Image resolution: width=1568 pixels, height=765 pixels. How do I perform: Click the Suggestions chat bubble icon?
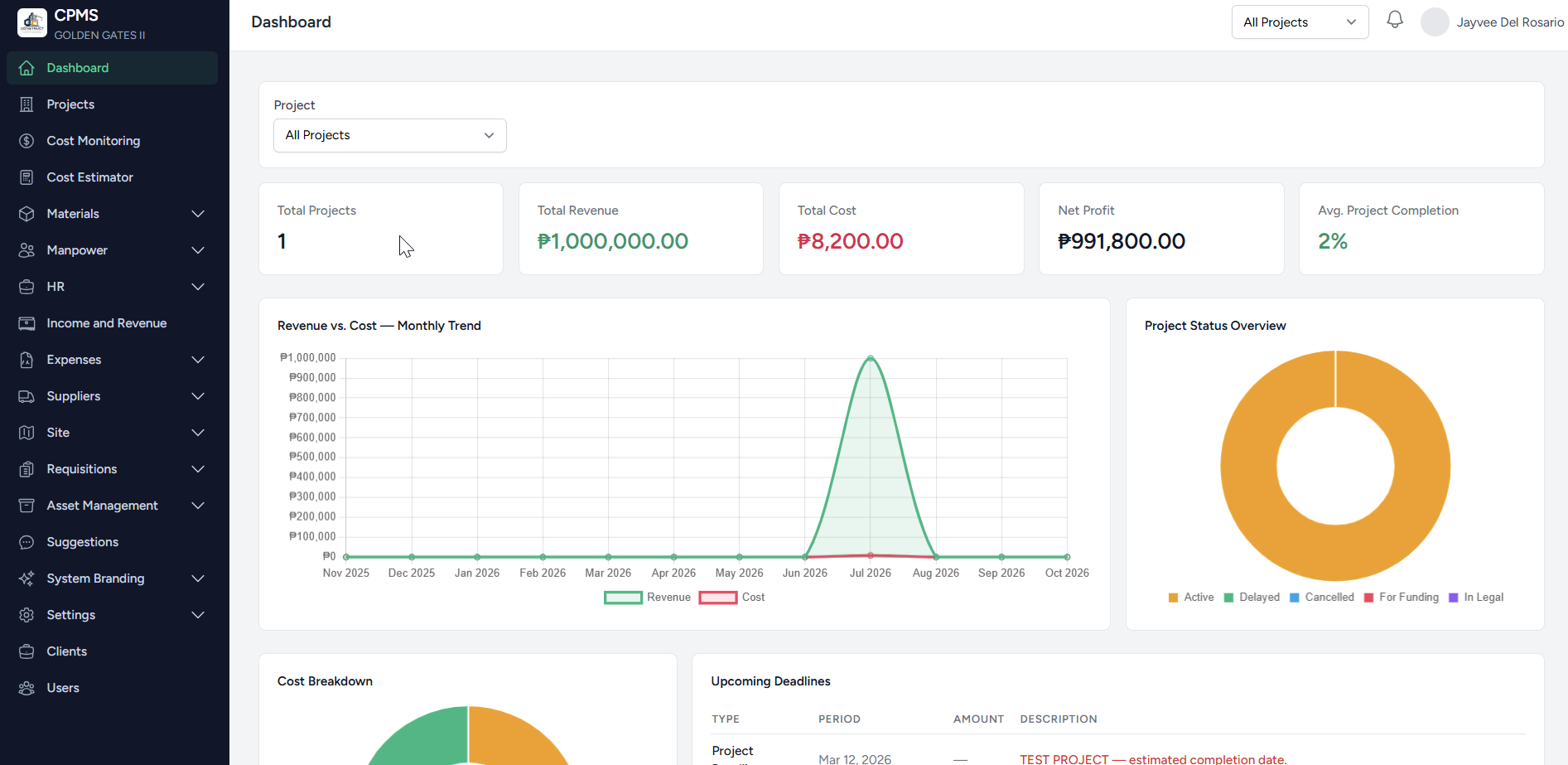(x=27, y=542)
